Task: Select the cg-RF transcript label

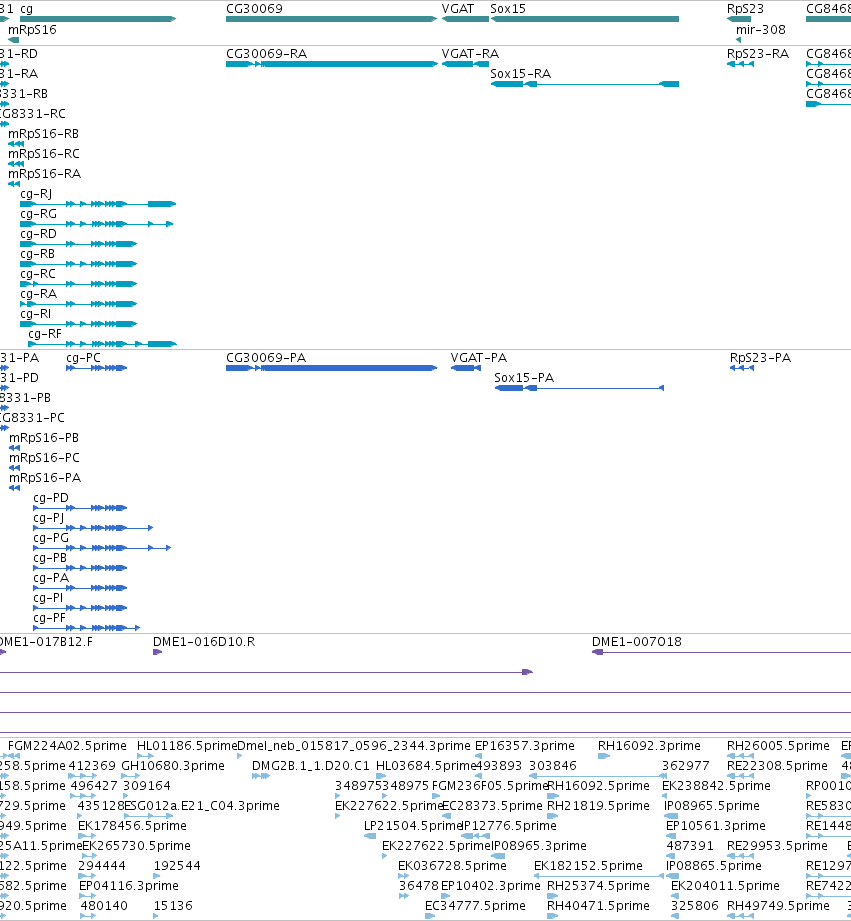Action: tap(45, 334)
